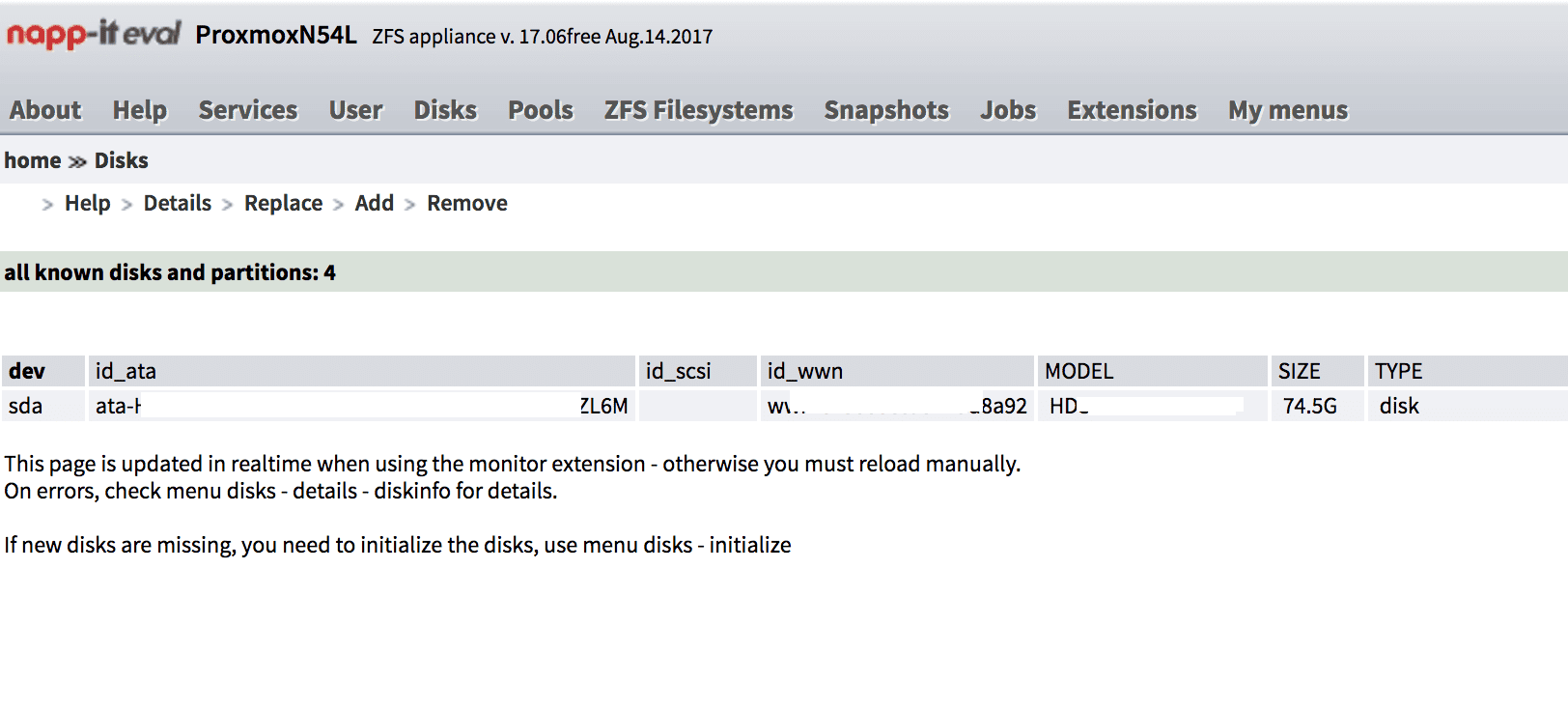Open My menus
1568x711 pixels.
pos(1288,110)
